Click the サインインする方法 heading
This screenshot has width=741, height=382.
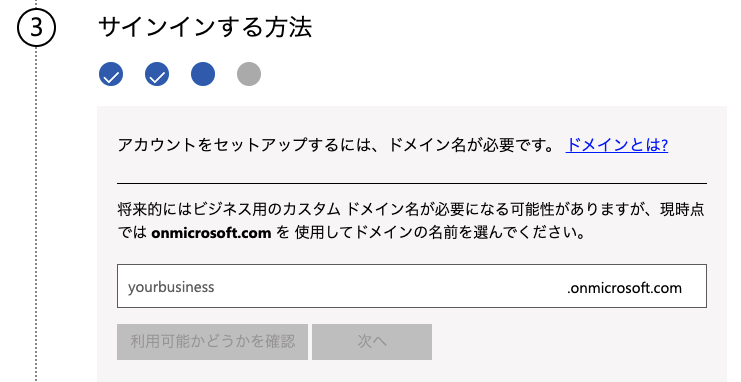click(205, 27)
